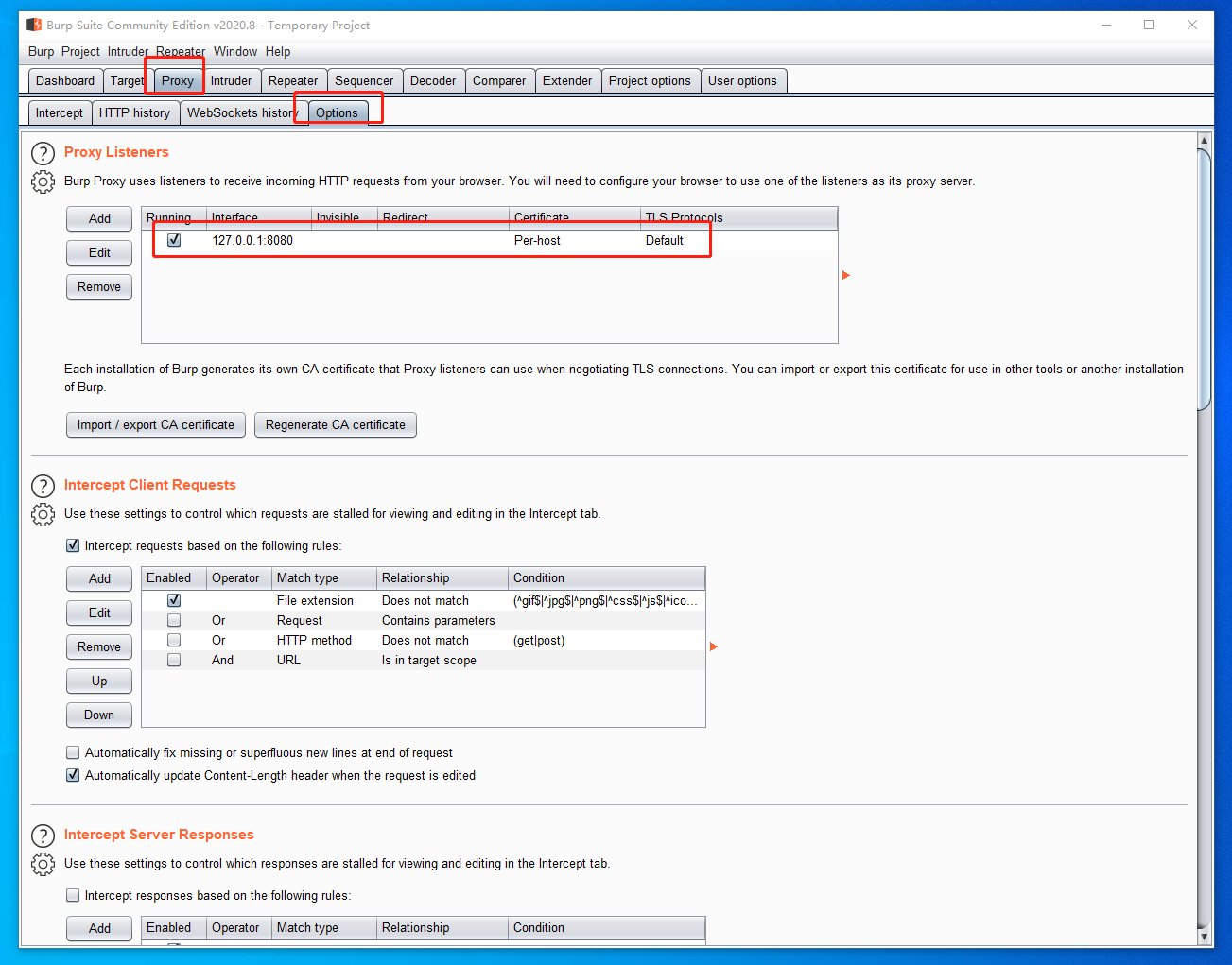Disable the File extension rule checkbox
This screenshot has height=965, width=1232.
(x=174, y=600)
